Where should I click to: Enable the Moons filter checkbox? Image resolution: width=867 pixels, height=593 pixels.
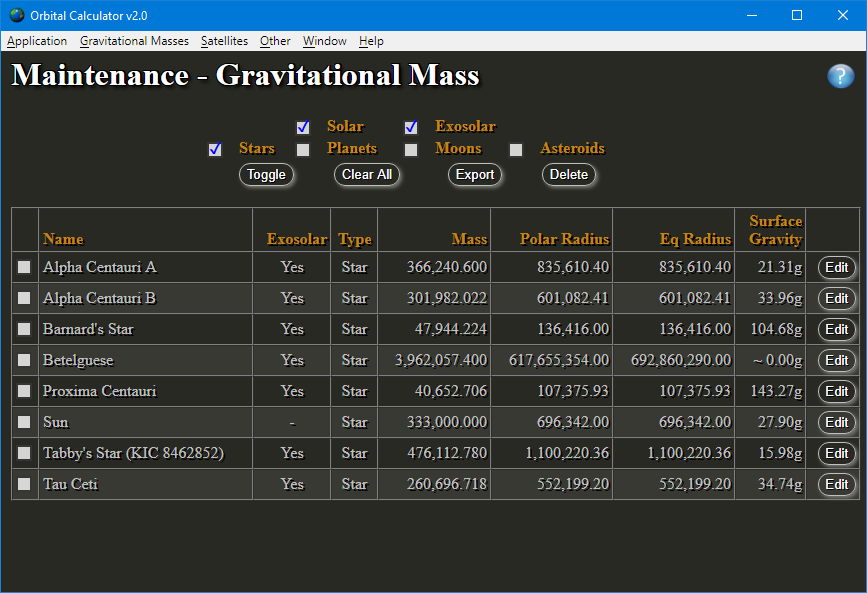click(411, 149)
